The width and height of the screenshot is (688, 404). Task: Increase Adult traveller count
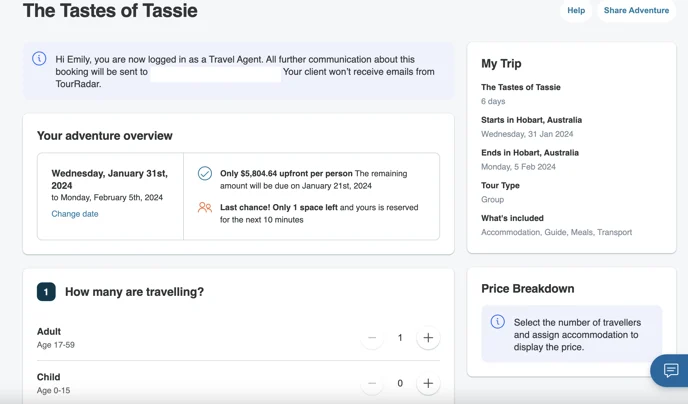428,338
